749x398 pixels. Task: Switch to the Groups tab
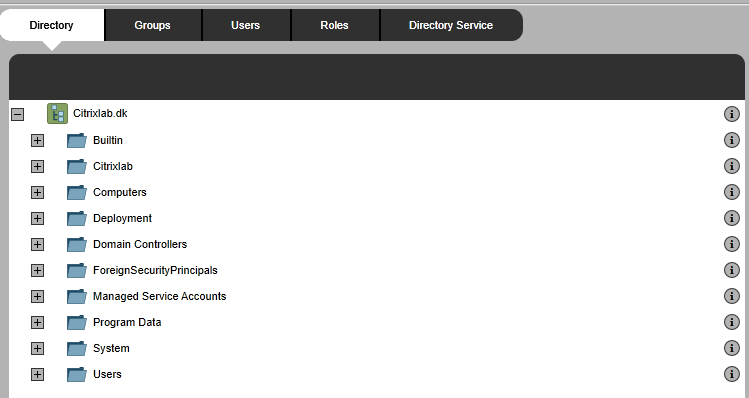click(x=152, y=25)
